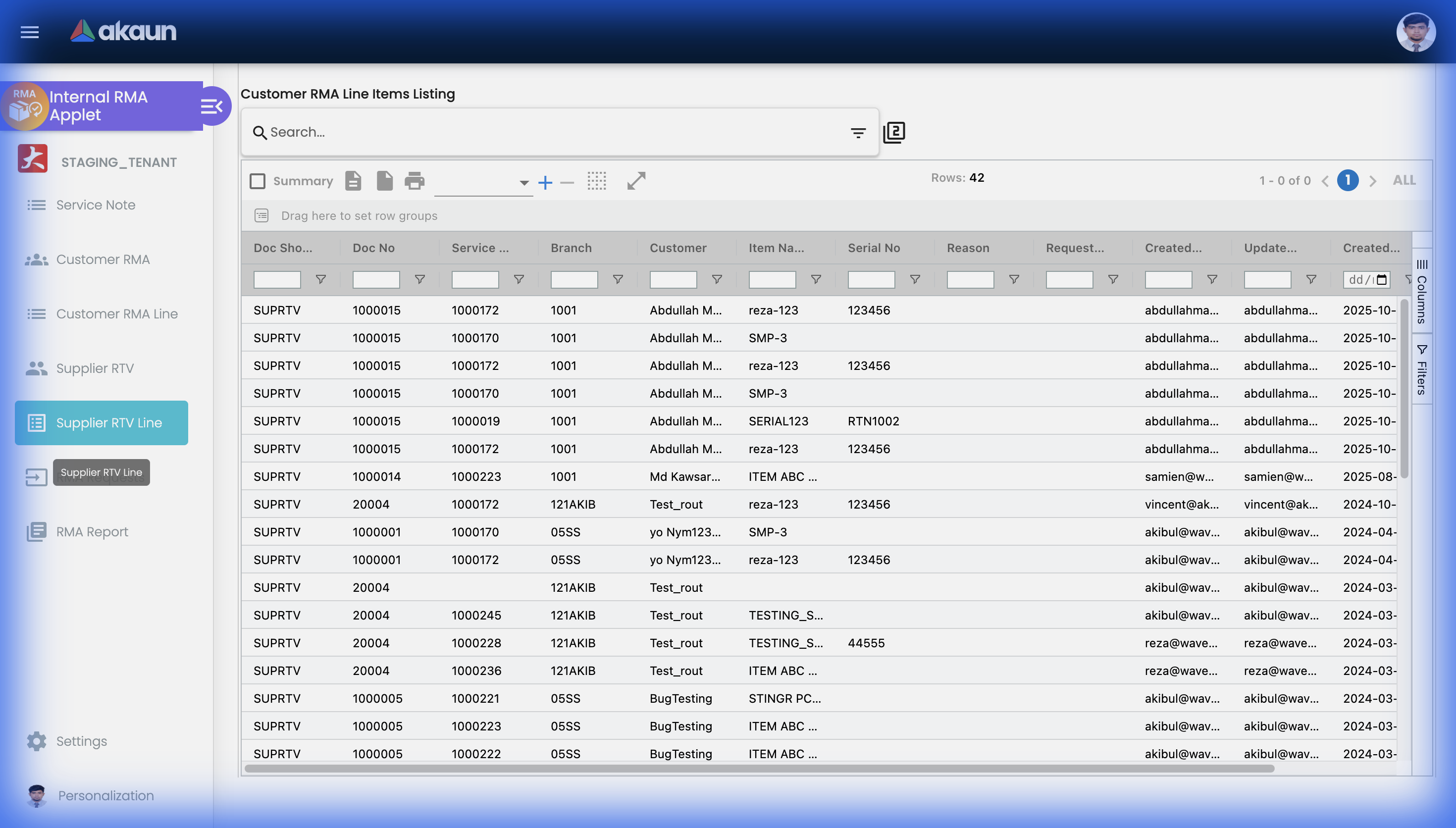Image resolution: width=1456 pixels, height=828 pixels.
Task: Export listing using the CSV export icon
Action: (x=353, y=181)
